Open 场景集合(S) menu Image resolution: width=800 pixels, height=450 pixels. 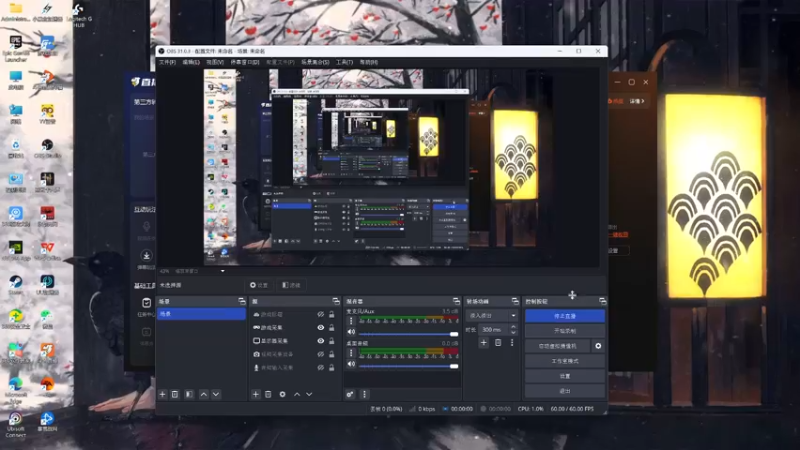click(x=315, y=62)
